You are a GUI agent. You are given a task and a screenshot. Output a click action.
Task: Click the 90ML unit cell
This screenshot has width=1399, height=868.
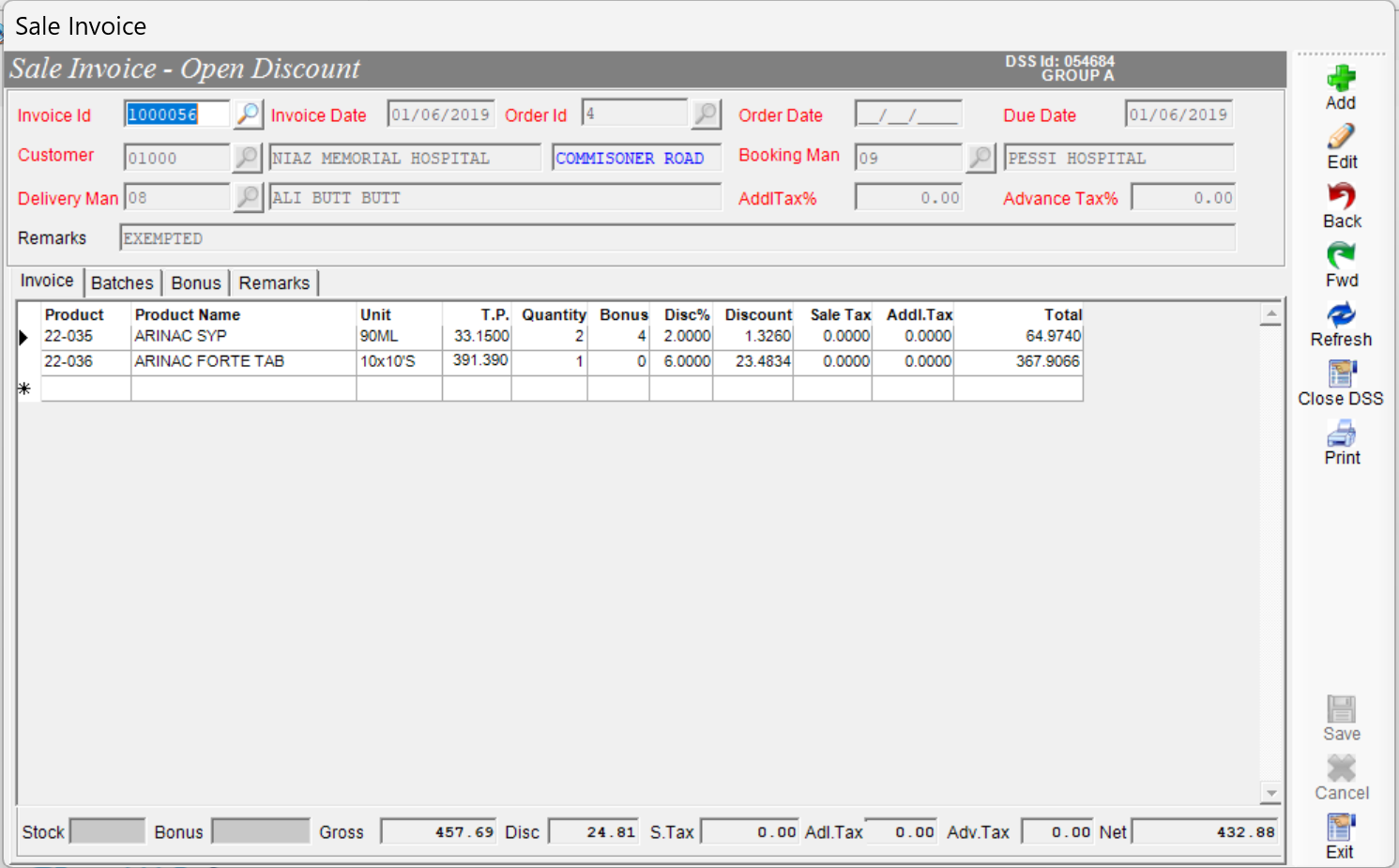click(x=399, y=336)
